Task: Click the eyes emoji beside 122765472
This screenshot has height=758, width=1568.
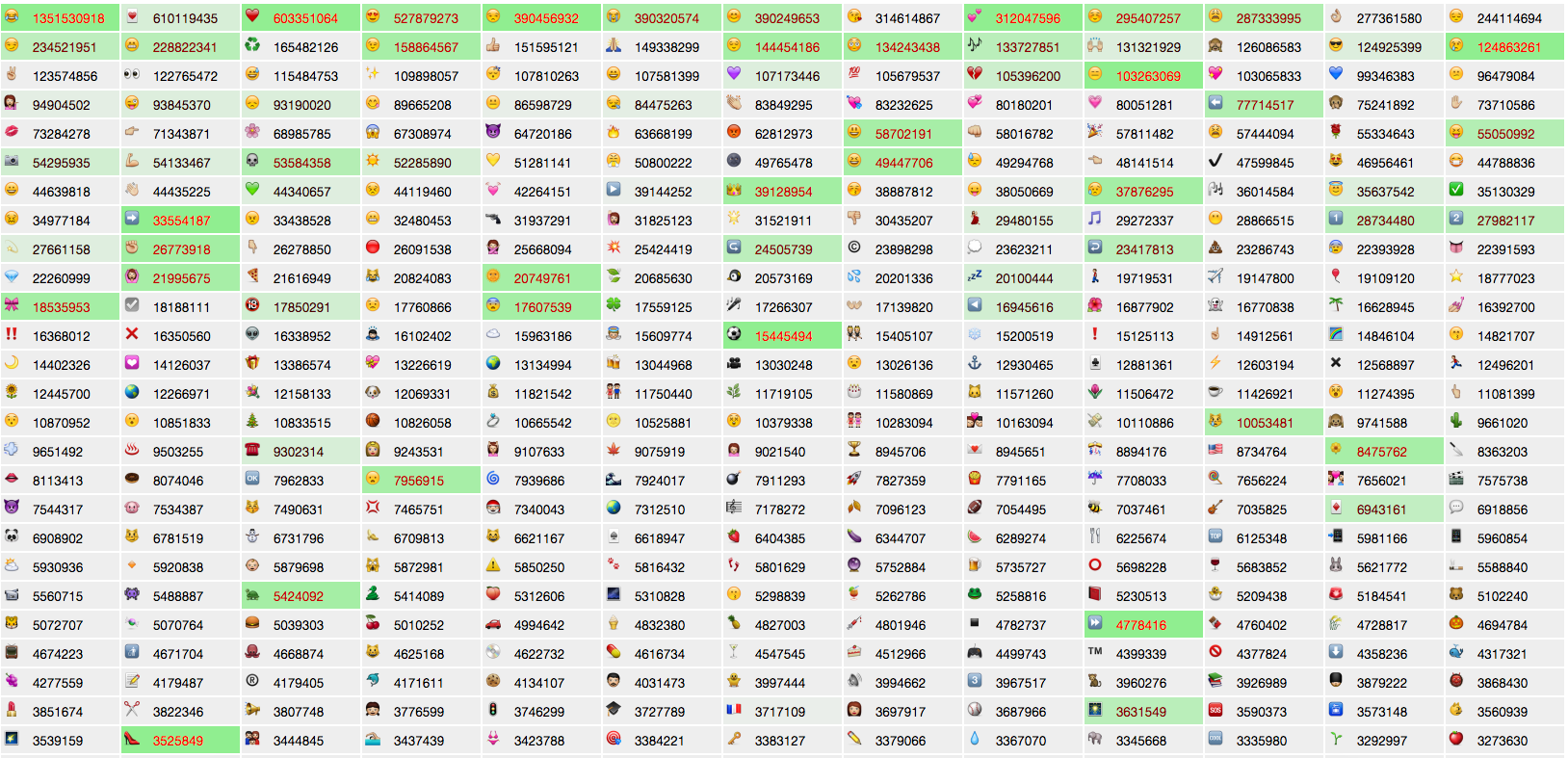Action: pos(132,74)
